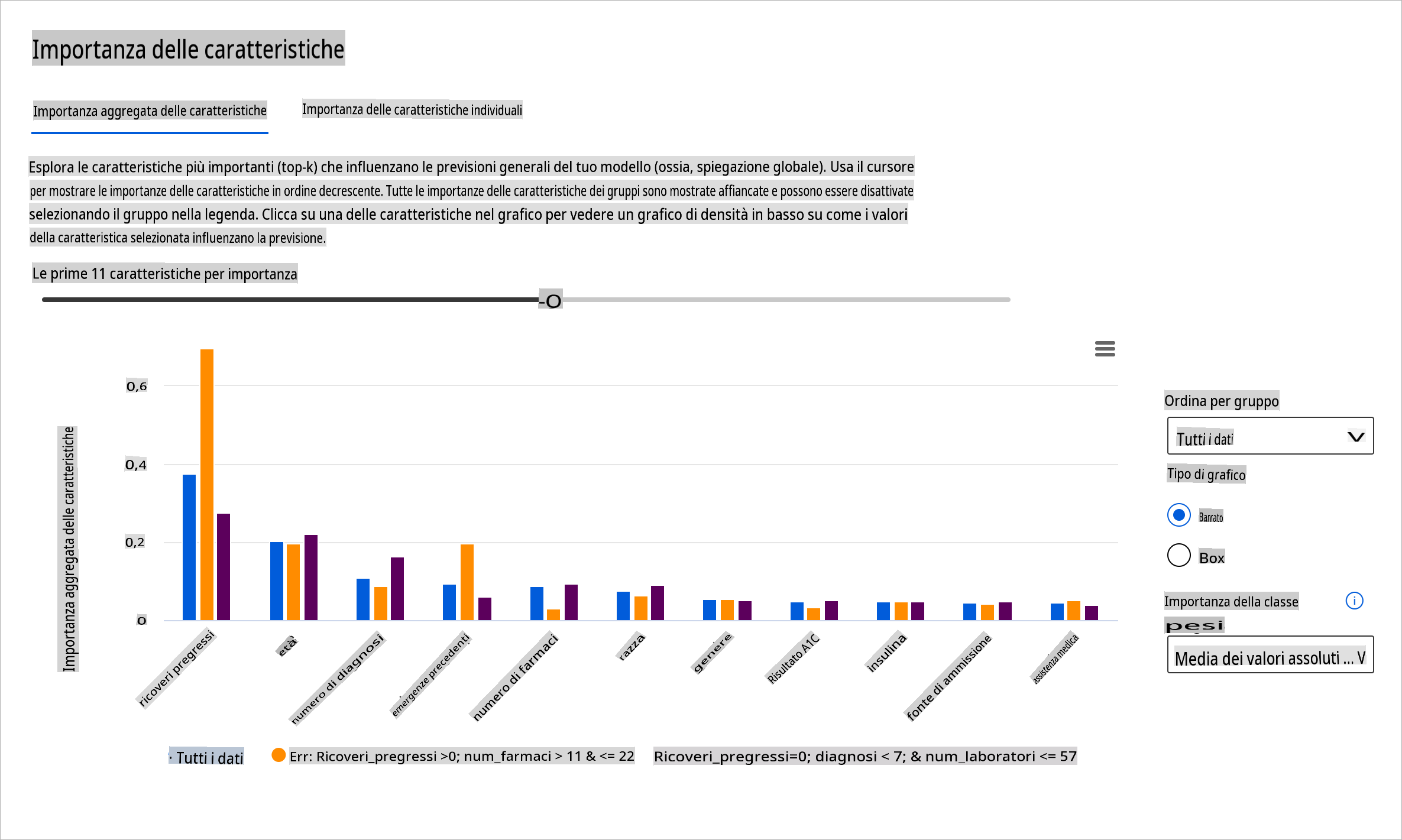Select the purple bar for numero di diagnosi
Screen dimensions: 1402x840
[x=397, y=589]
